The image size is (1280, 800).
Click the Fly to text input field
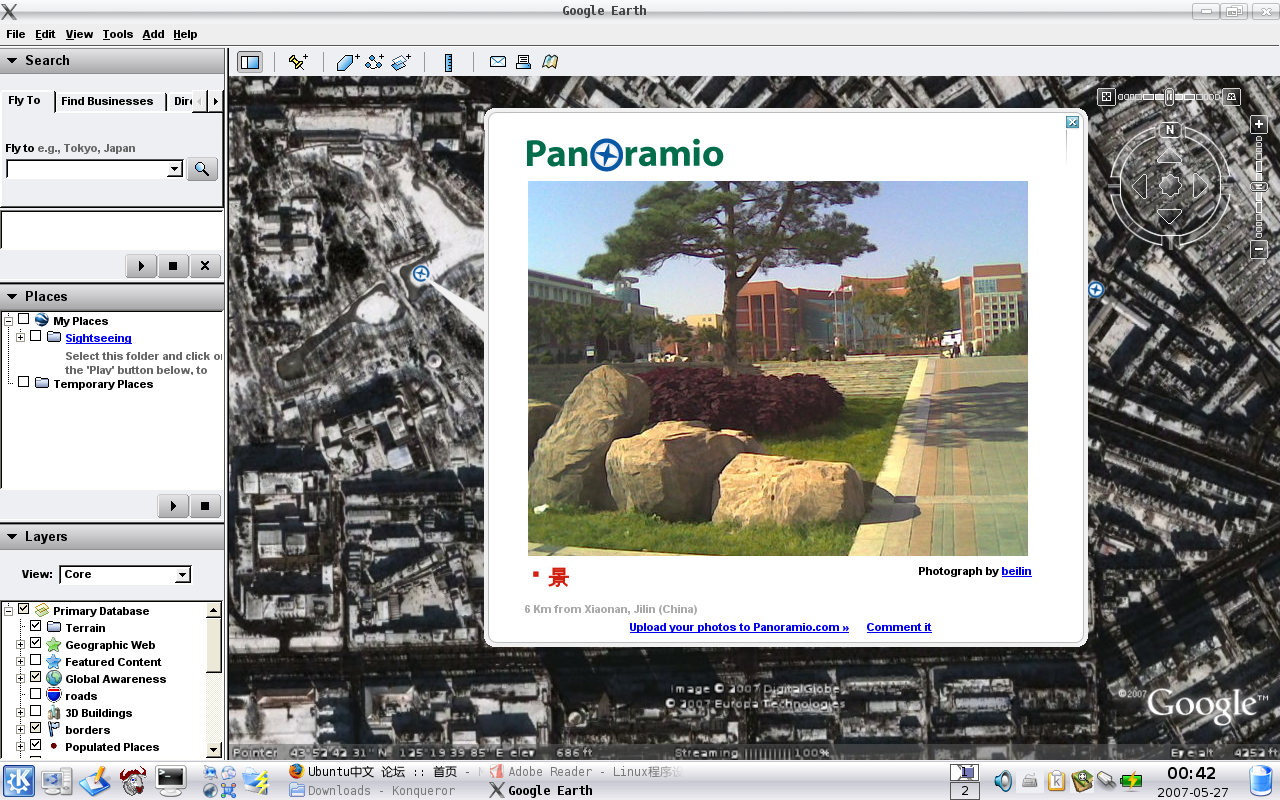click(87, 169)
